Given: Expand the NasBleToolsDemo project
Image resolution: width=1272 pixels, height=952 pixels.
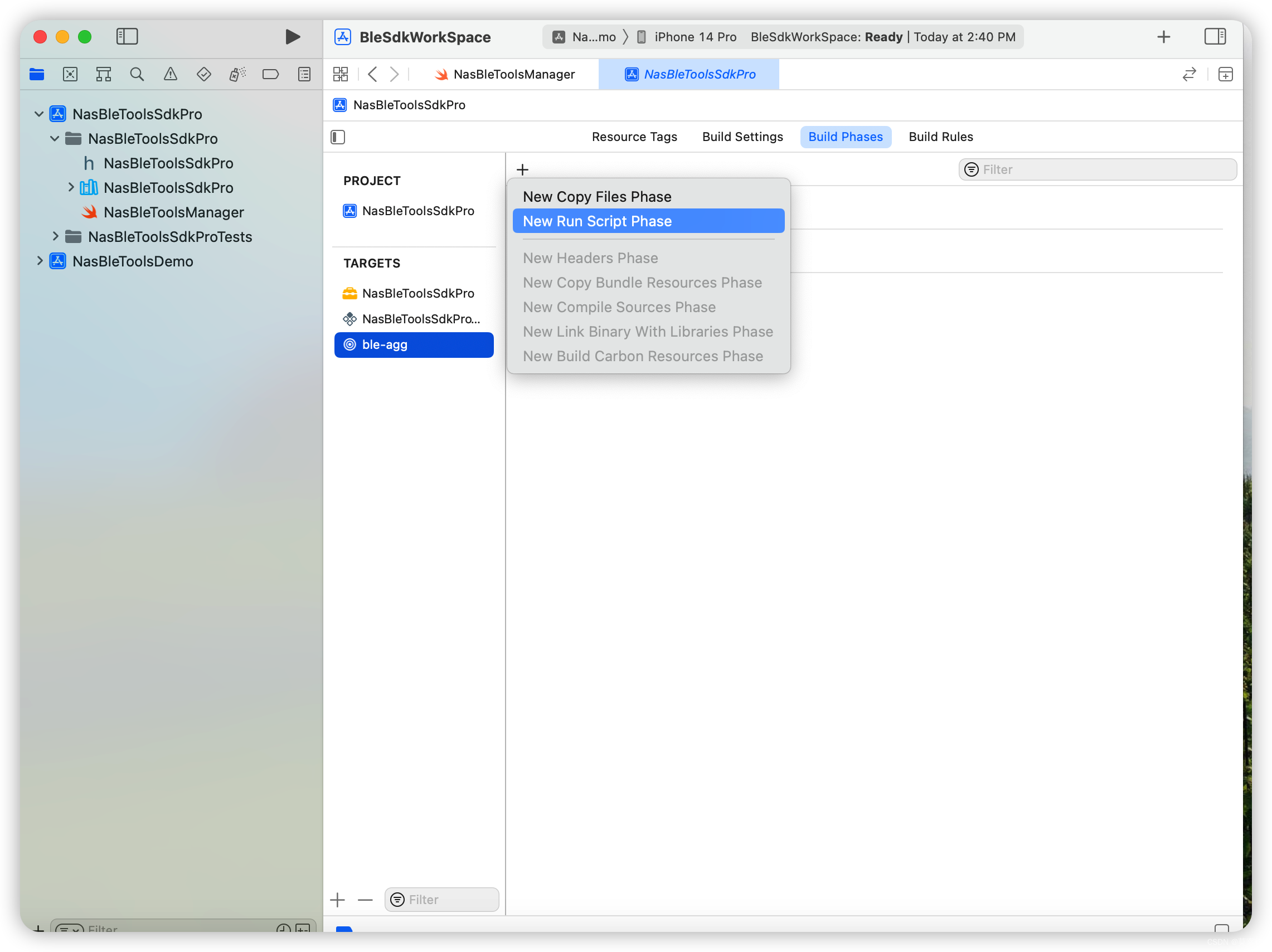Looking at the screenshot, I should [x=39, y=261].
